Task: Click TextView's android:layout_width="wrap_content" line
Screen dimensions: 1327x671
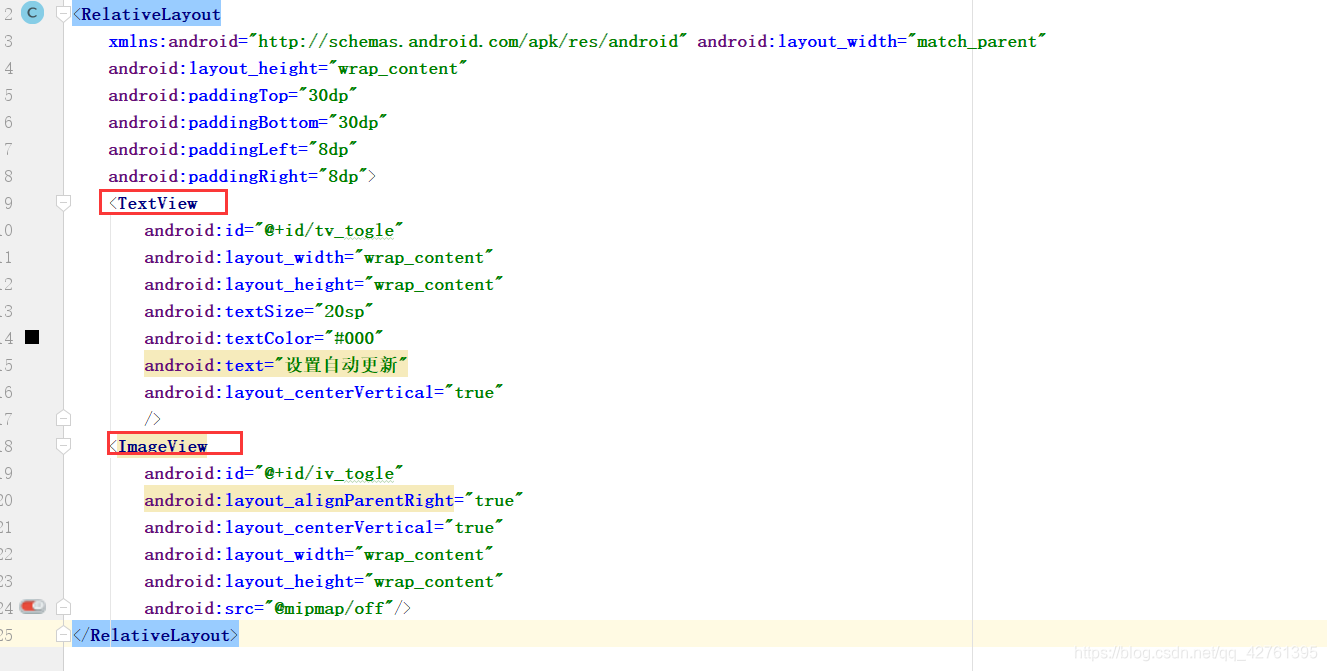Action: click(319, 257)
